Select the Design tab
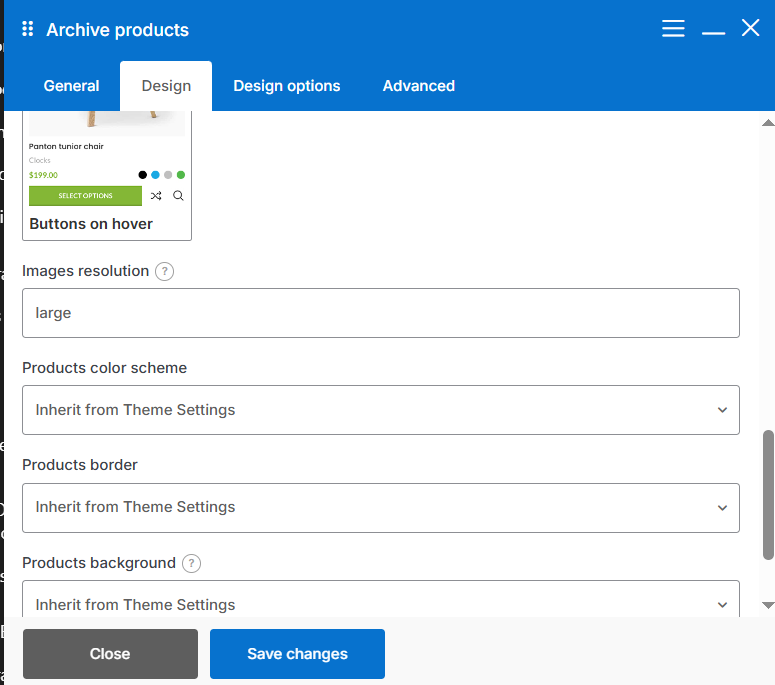The height and width of the screenshot is (685, 775). [x=166, y=86]
